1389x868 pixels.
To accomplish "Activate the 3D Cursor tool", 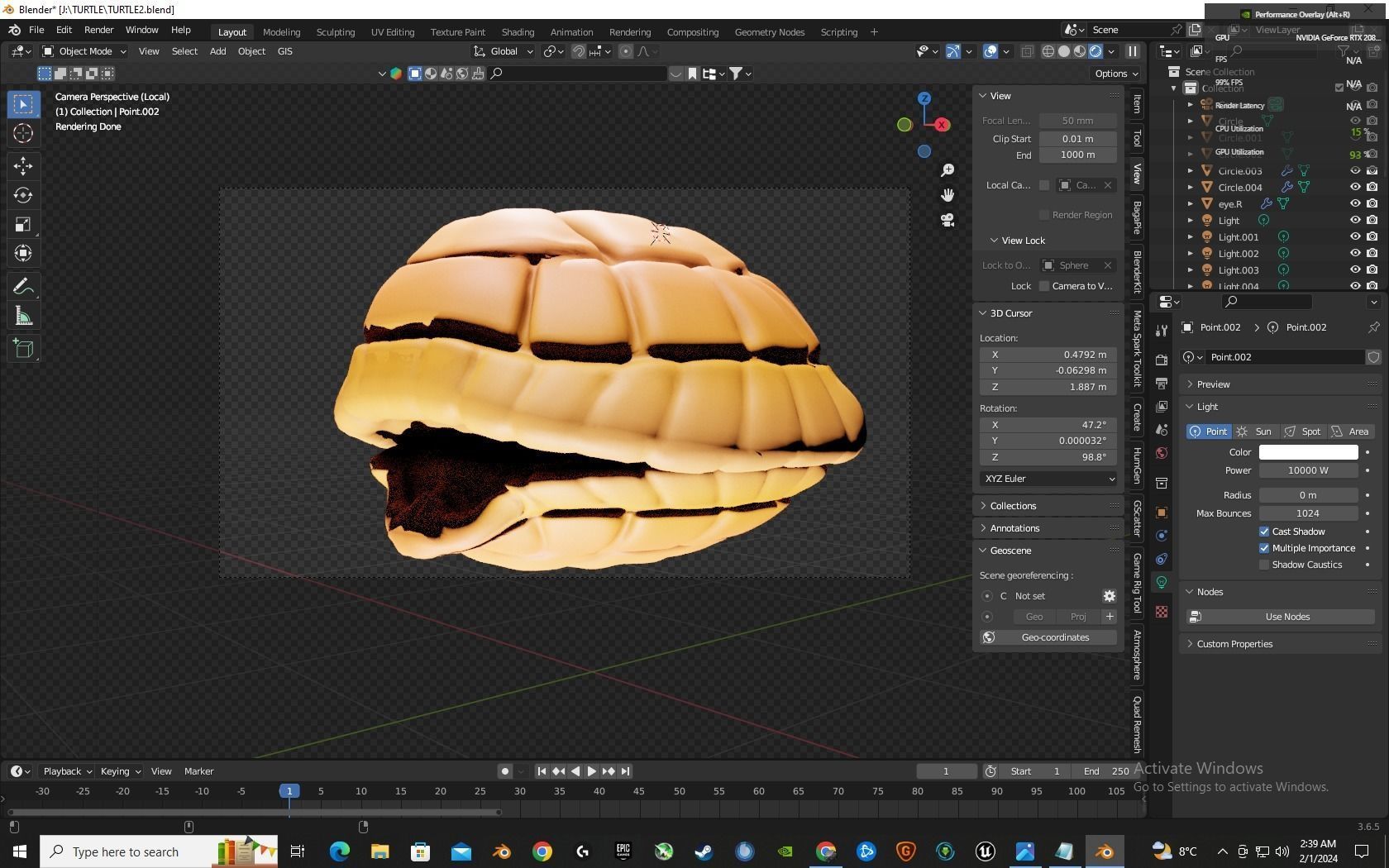I will (23, 133).
